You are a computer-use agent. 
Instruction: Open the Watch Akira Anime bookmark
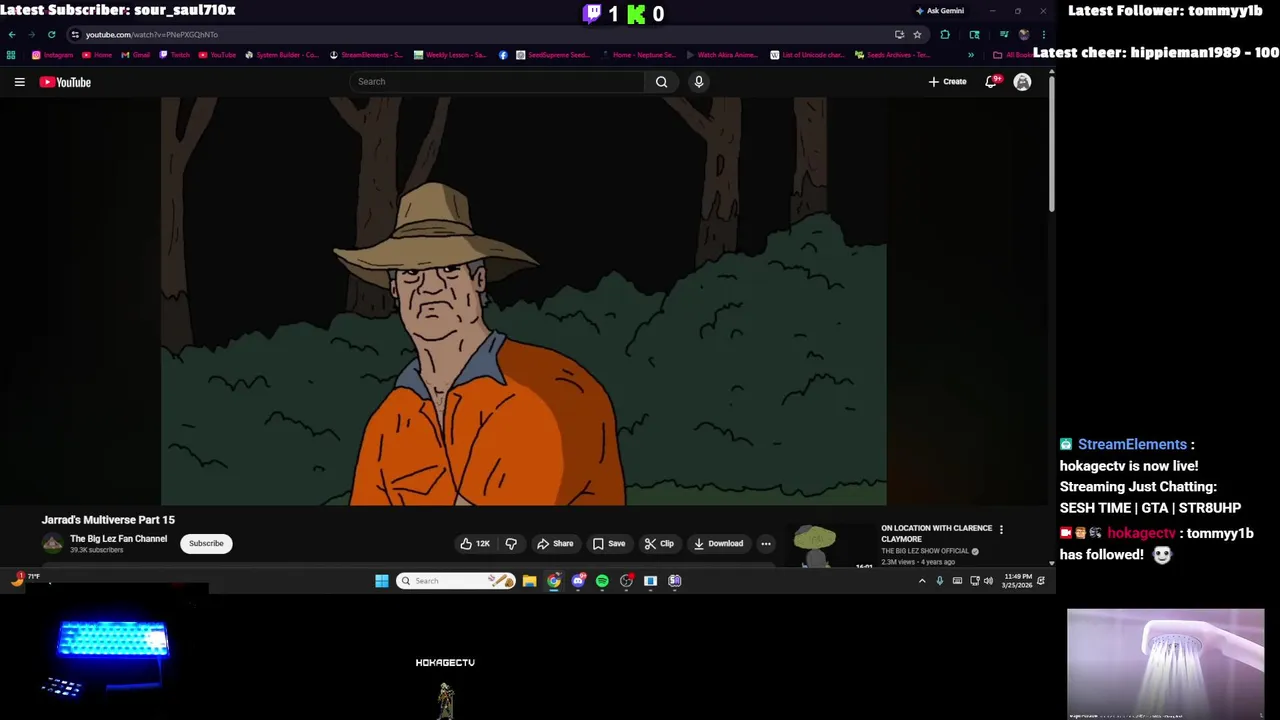[722, 55]
